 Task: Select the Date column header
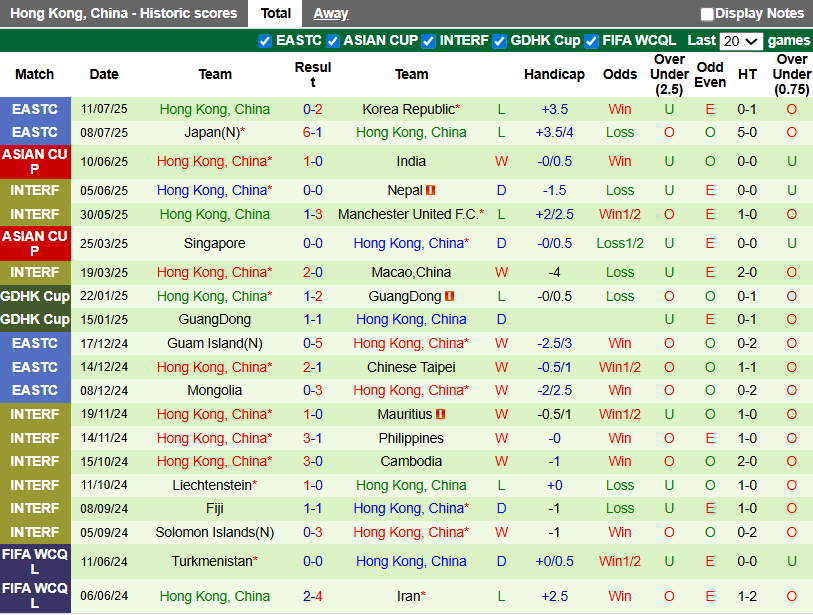[104, 74]
